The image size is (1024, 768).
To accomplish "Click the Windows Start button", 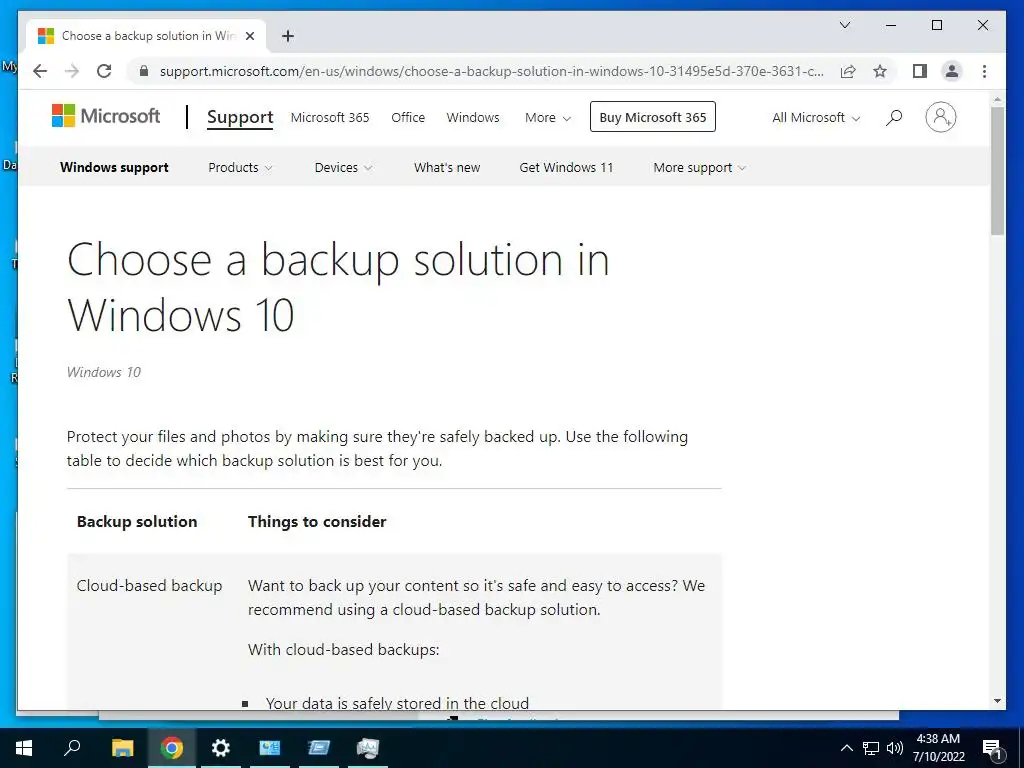I will coord(24,748).
